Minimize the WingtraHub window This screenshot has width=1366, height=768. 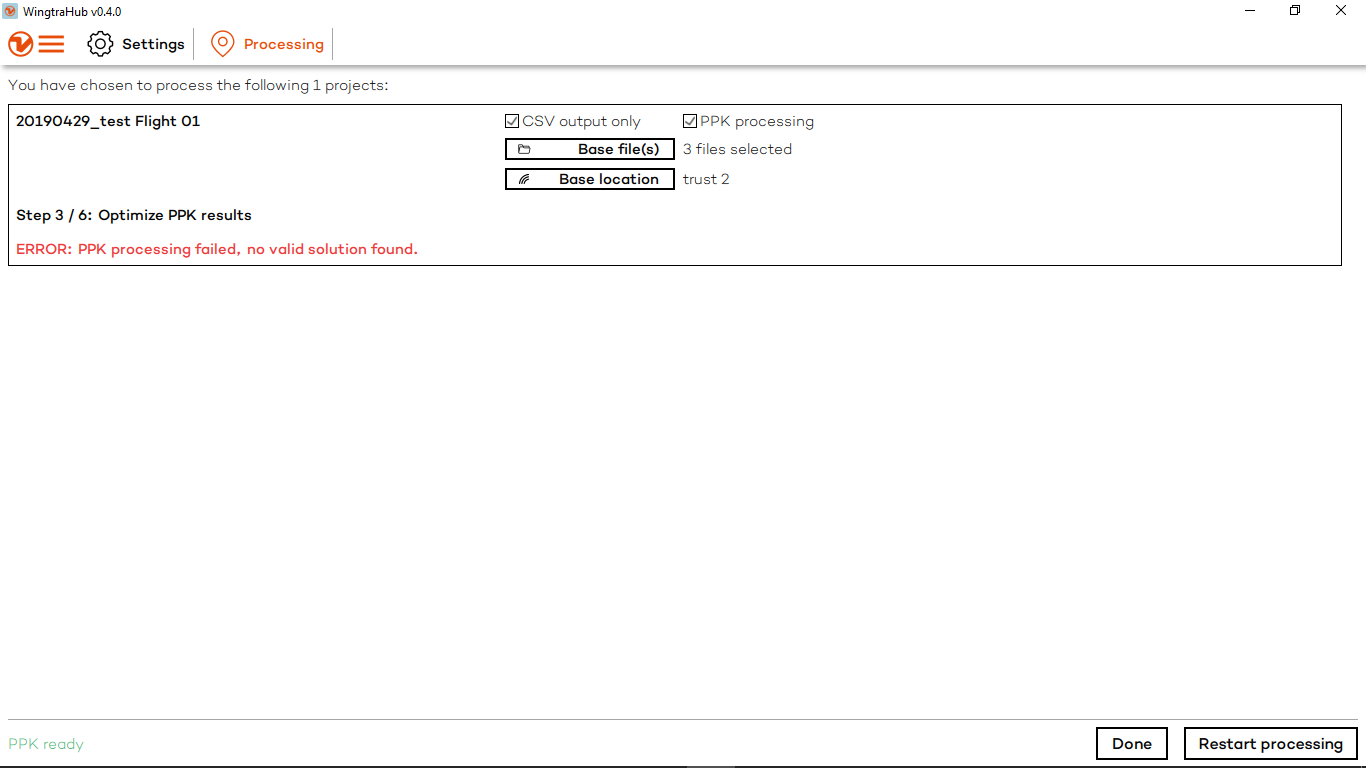pyautogui.click(x=1250, y=11)
